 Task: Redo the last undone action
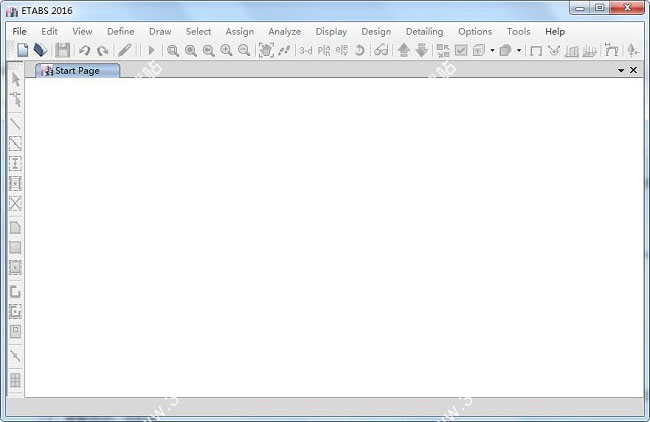point(102,50)
